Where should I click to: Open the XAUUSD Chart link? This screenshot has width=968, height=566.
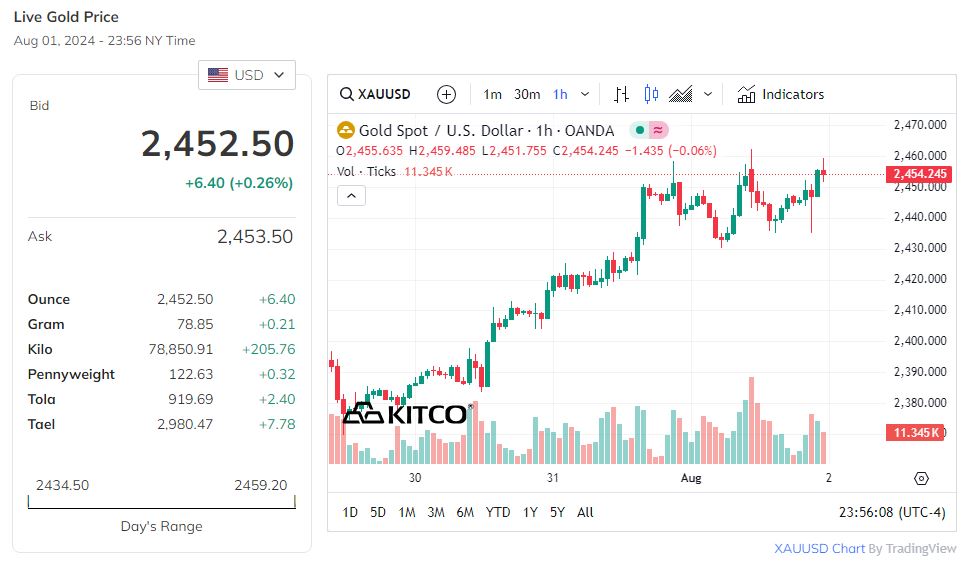[819, 549]
